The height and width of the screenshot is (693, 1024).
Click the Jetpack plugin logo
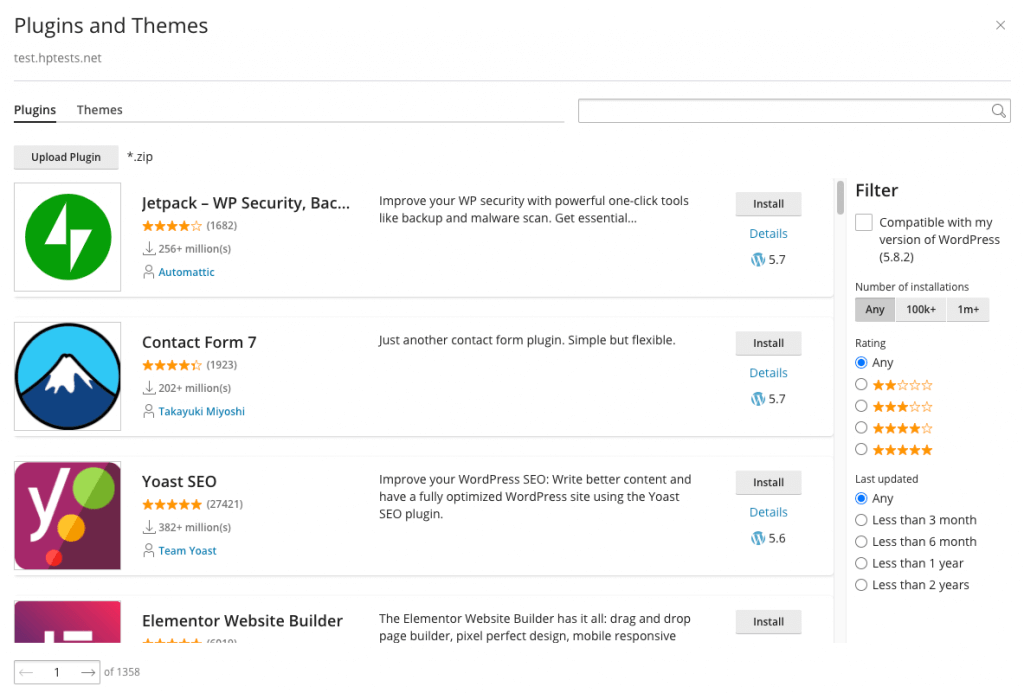(x=68, y=237)
